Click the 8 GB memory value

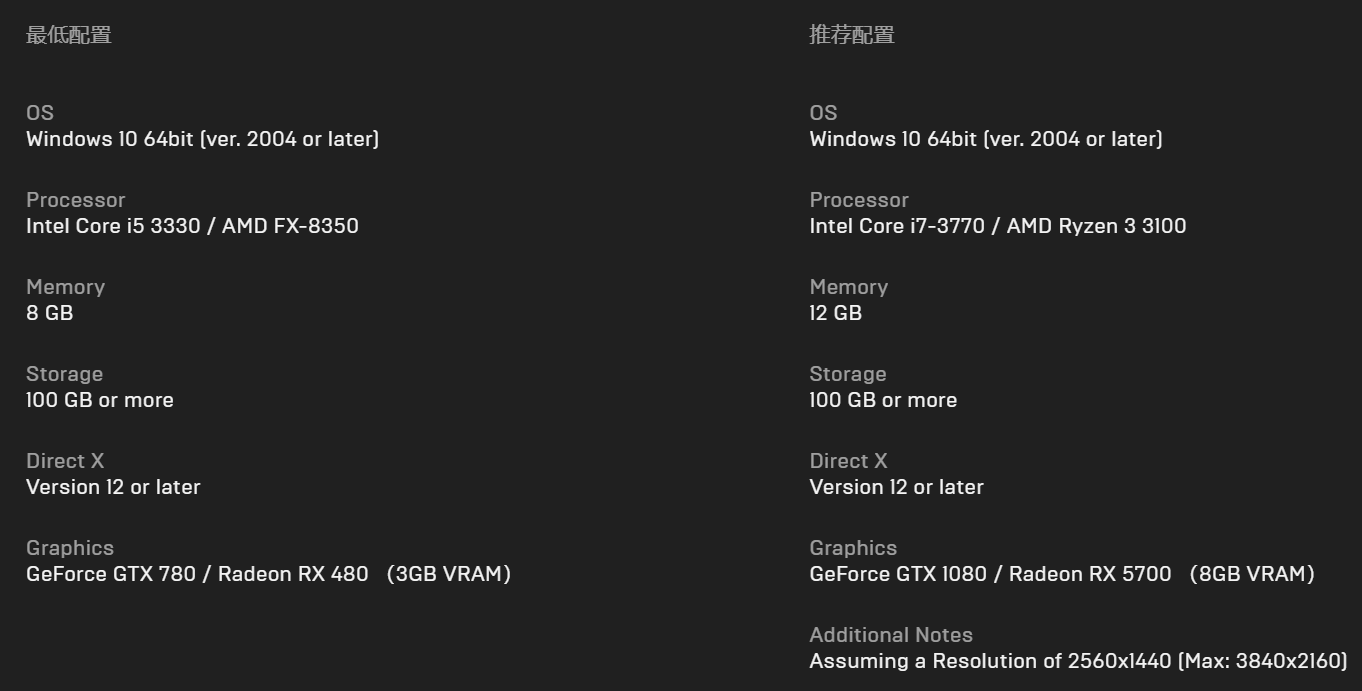point(50,313)
